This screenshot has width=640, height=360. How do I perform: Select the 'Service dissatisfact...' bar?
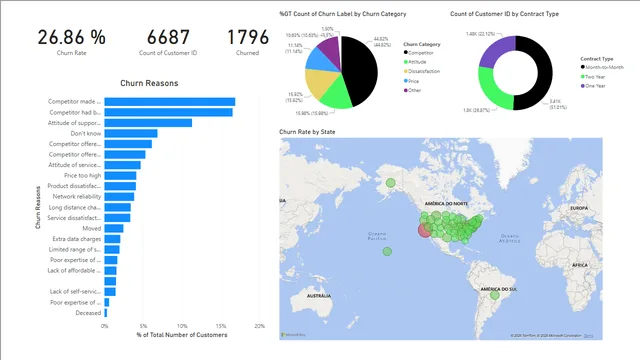pyautogui.click(x=118, y=218)
